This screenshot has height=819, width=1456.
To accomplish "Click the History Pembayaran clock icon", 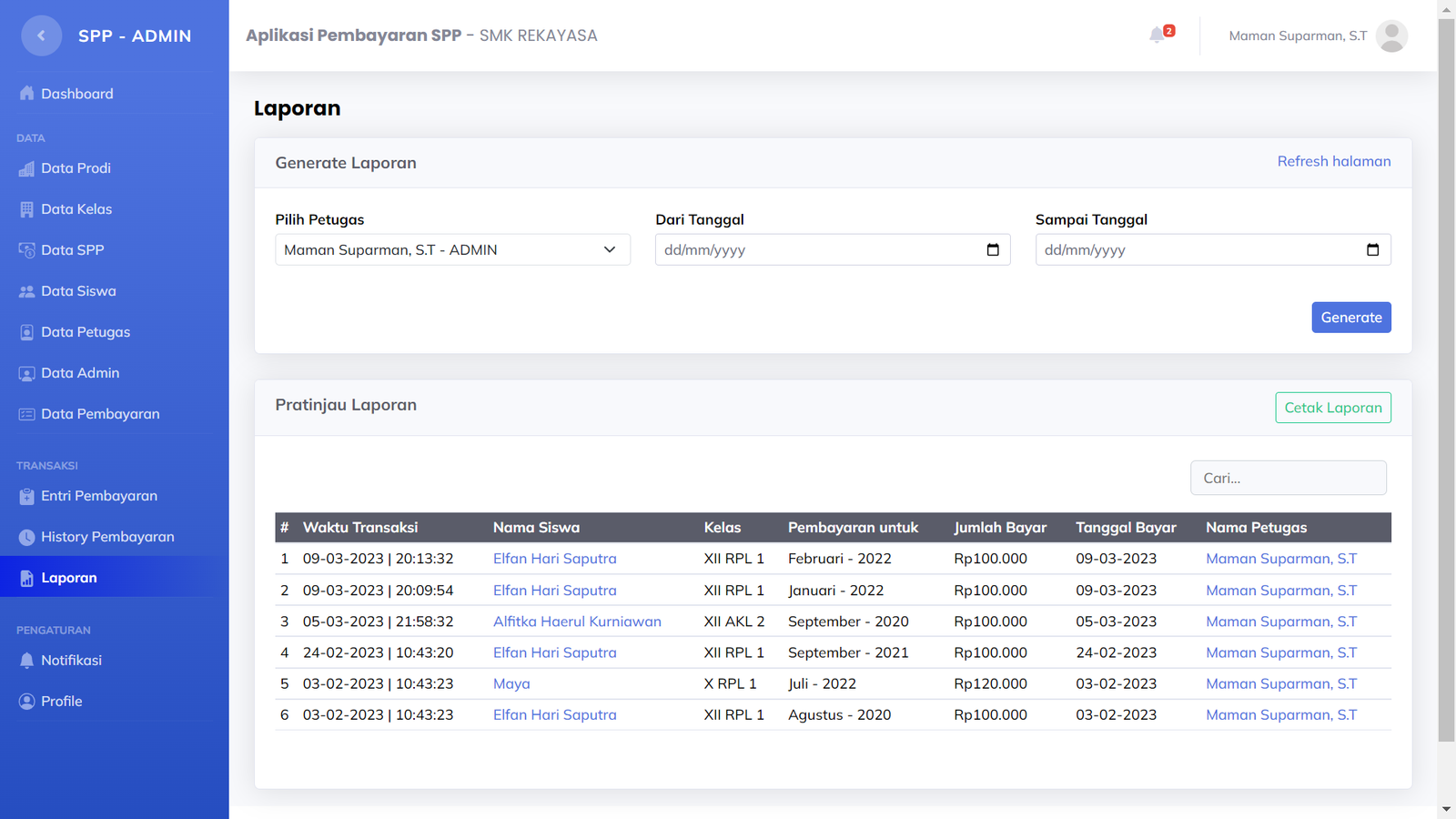I will (26, 537).
